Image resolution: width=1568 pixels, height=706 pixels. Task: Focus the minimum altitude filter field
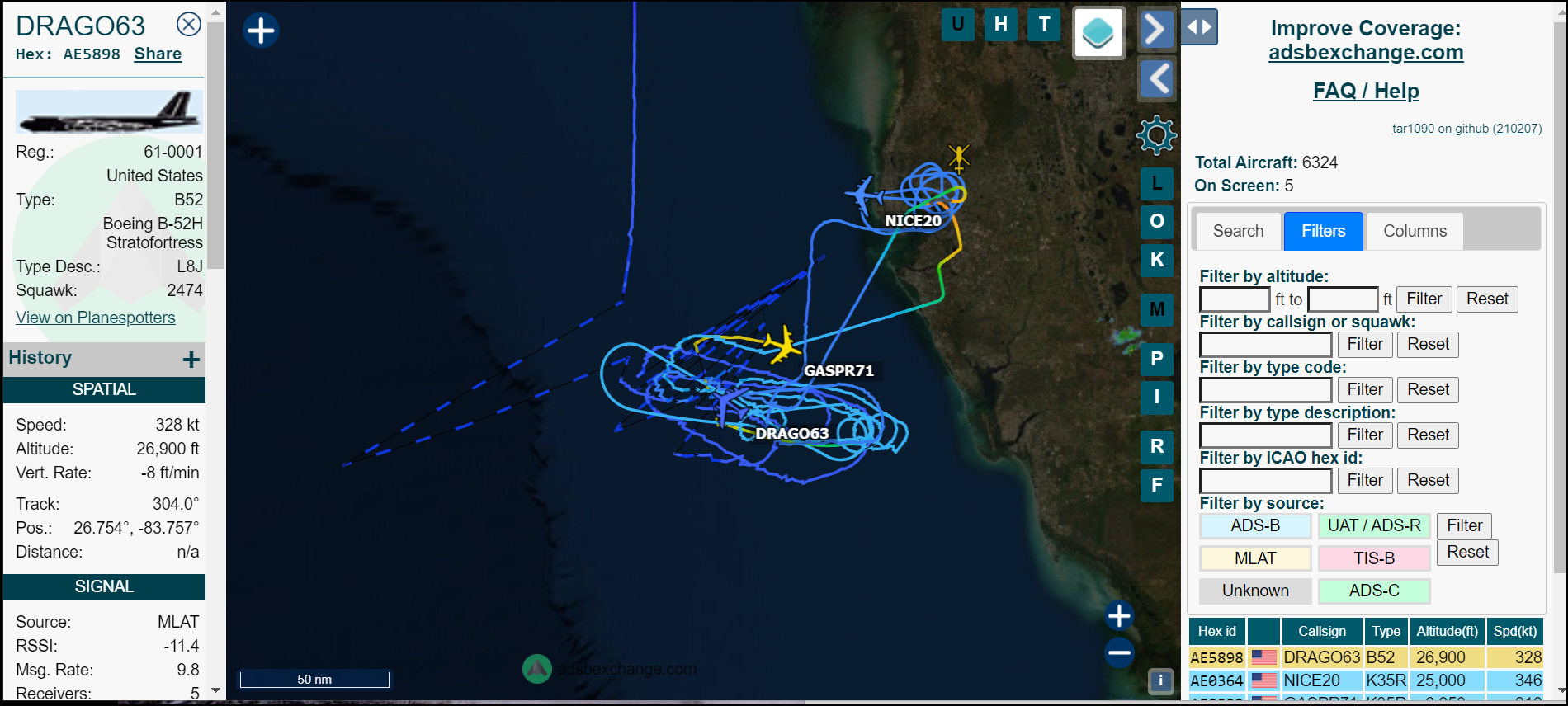[x=1235, y=299]
